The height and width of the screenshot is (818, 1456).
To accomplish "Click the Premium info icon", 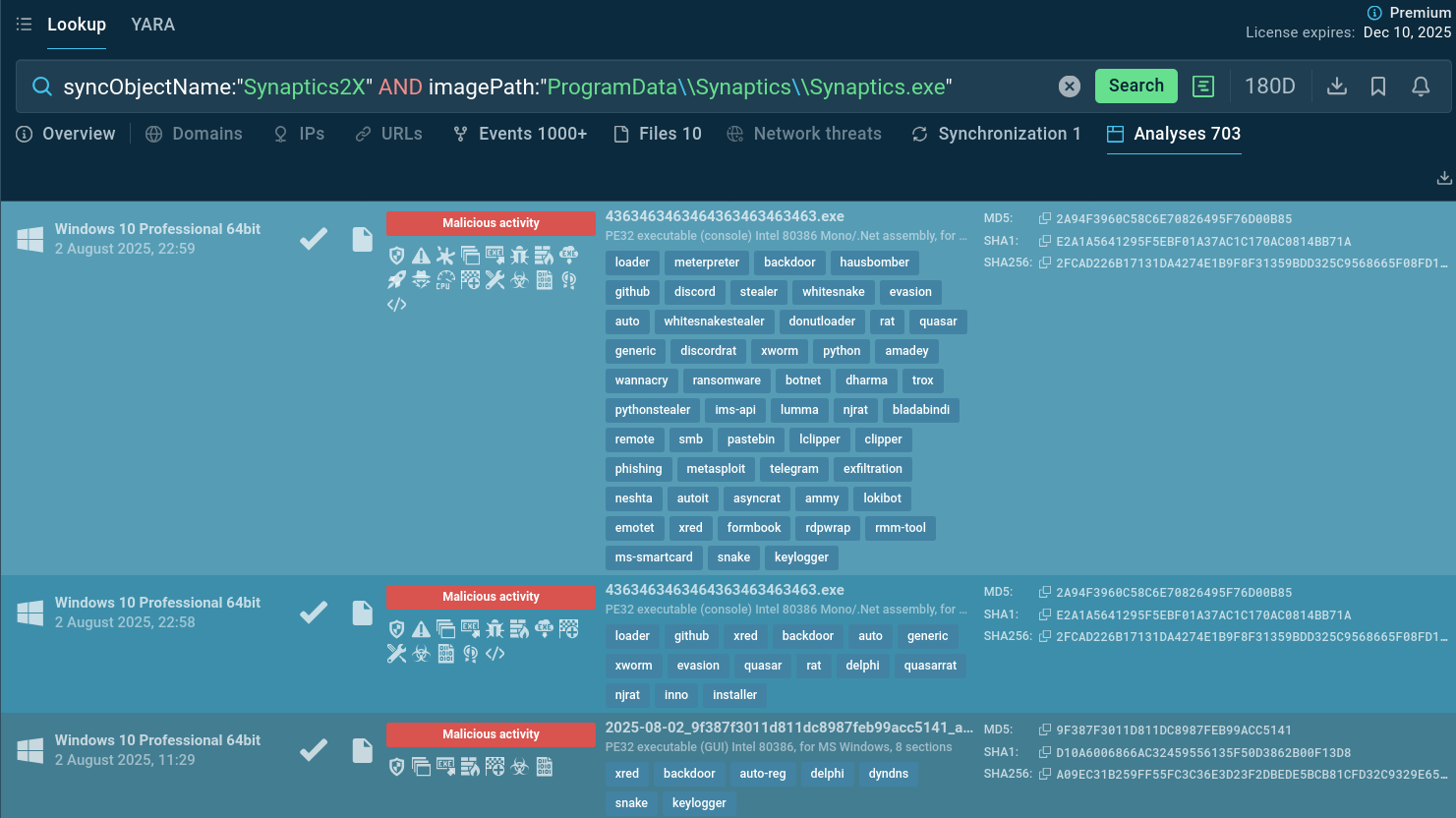I will point(1374,13).
